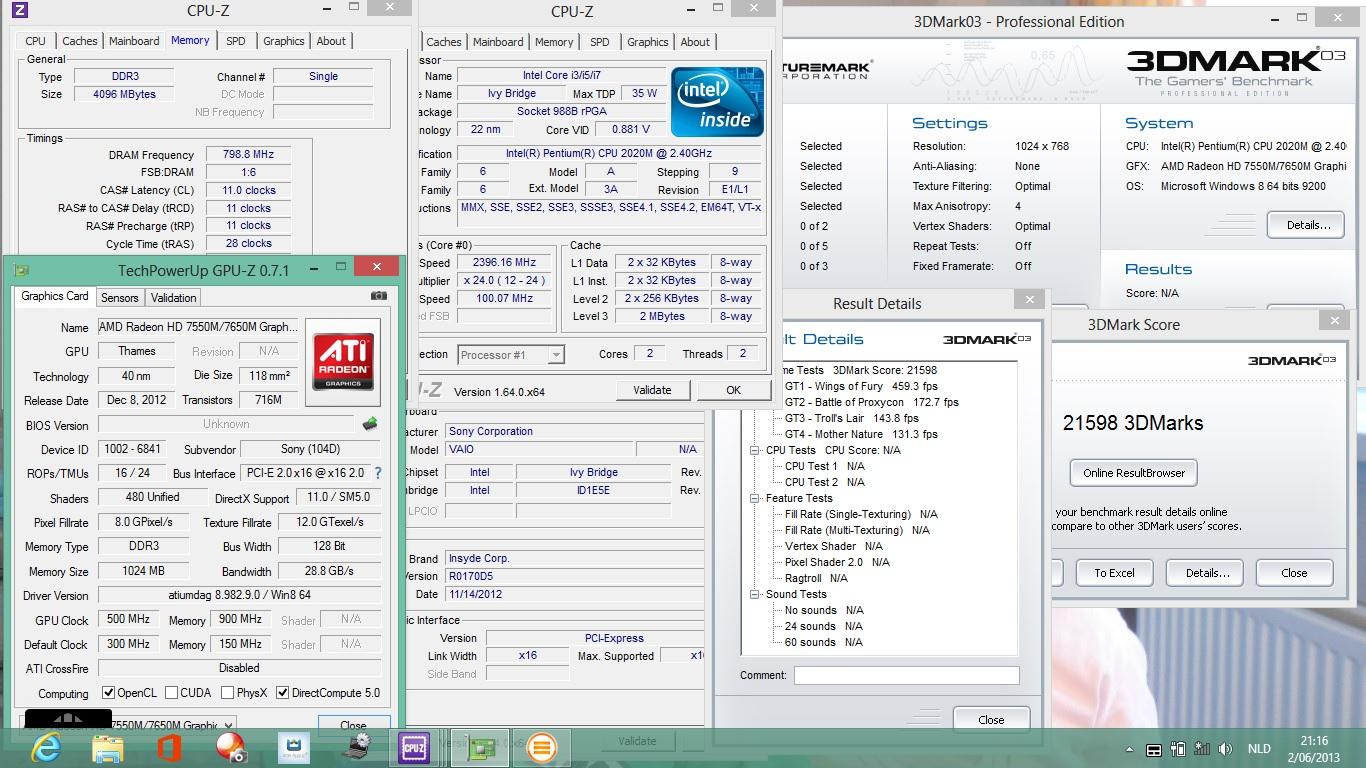Open Caches tab in left CPU-Z window

coord(80,41)
